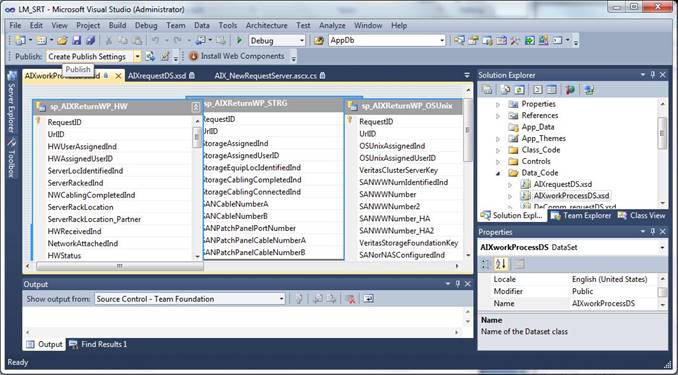
Task: Click the Refresh icon in Solution Explorer toolbar
Action: (x=519, y=90)
